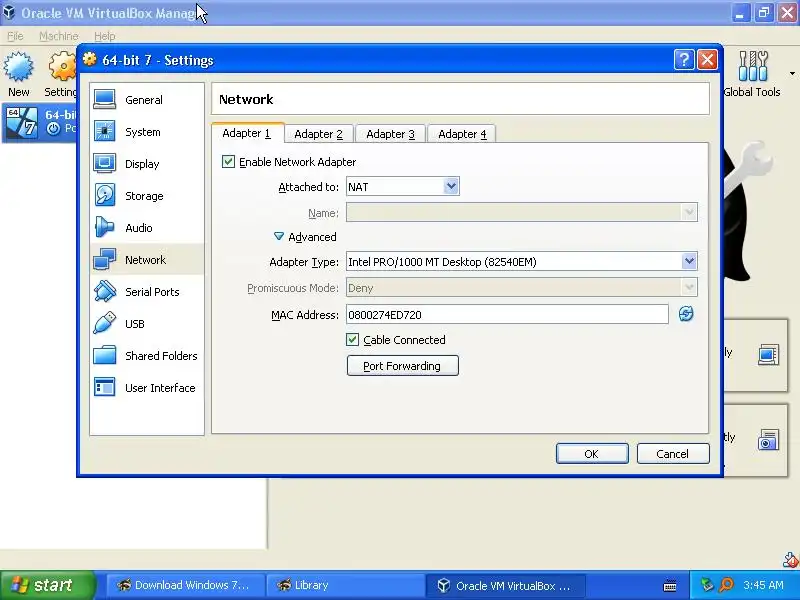Switch to the Library taskbar window
Viewport: 800px width, 600px height.
[x=345, y=585]
